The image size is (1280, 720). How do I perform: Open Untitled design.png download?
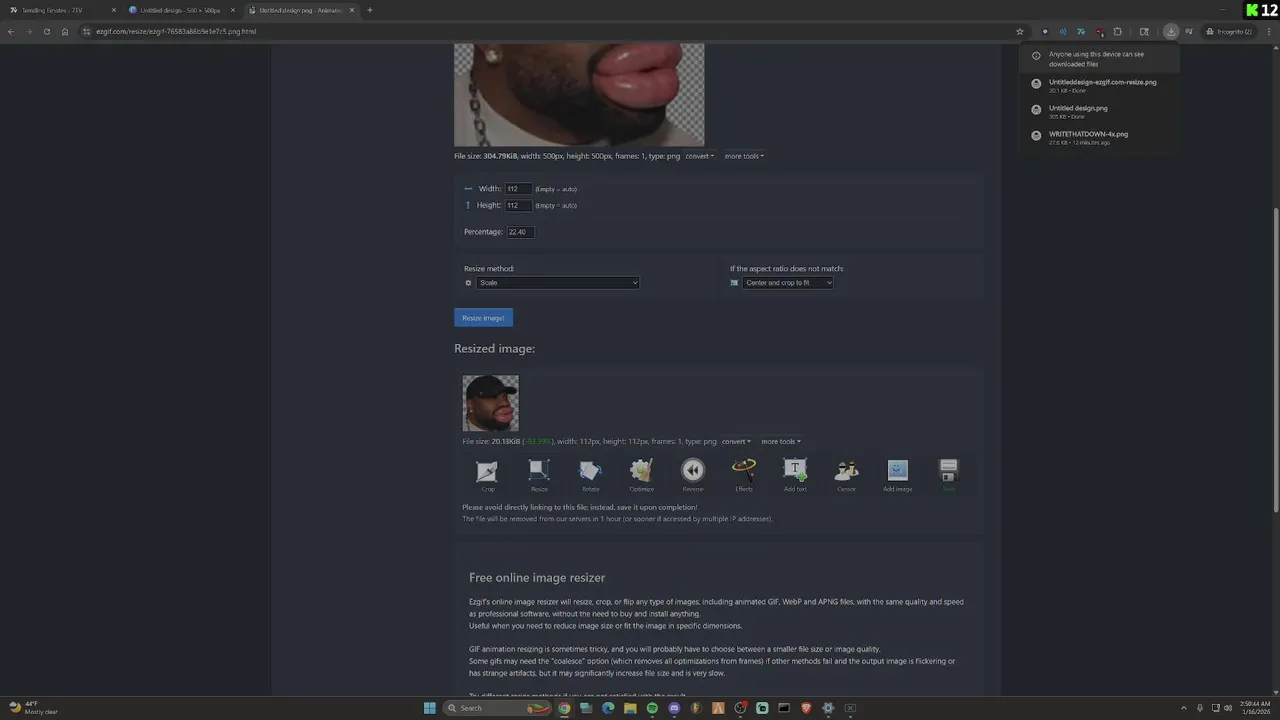(x=1099, y=112)
